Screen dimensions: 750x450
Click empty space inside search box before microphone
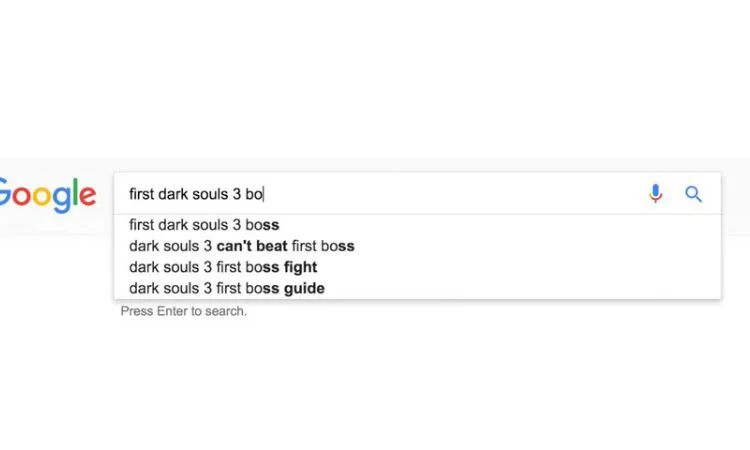coord(500,194)
